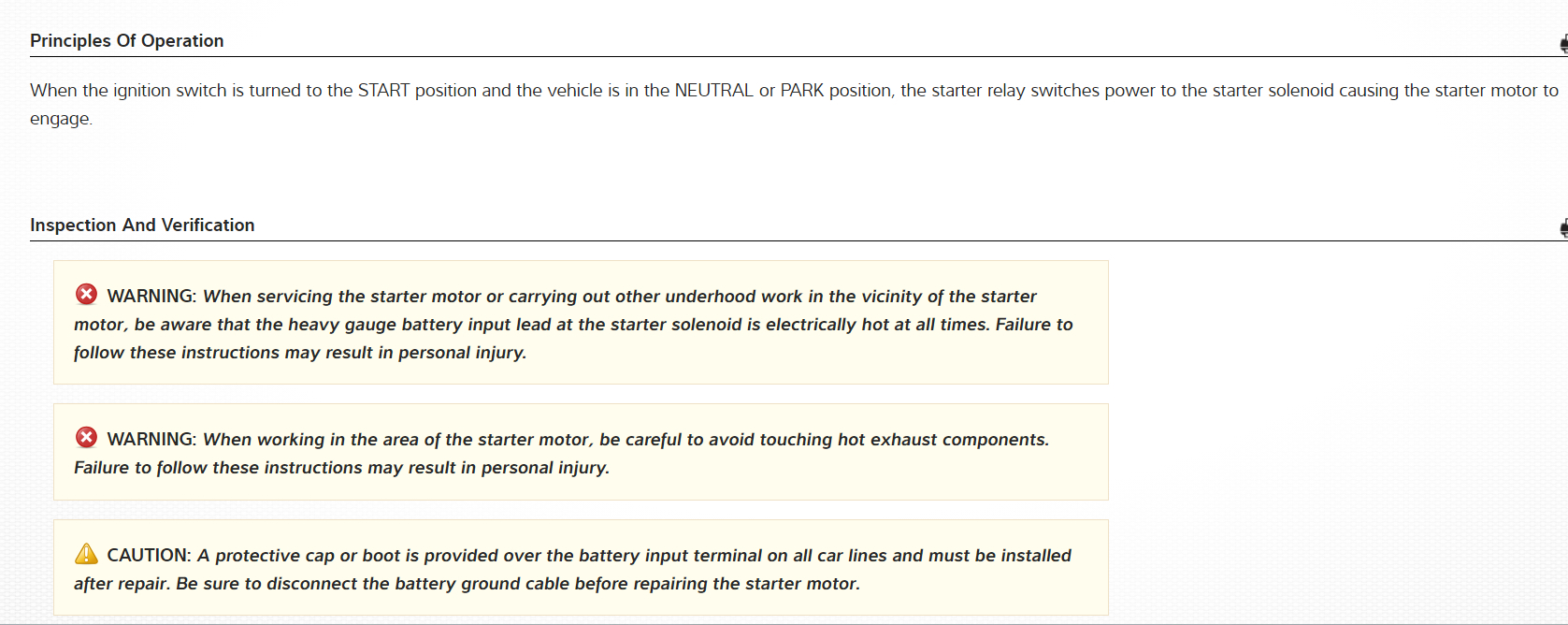Click the red X icon on the starter solenoid warning
Screen dimensions: 1568x625
86,295
